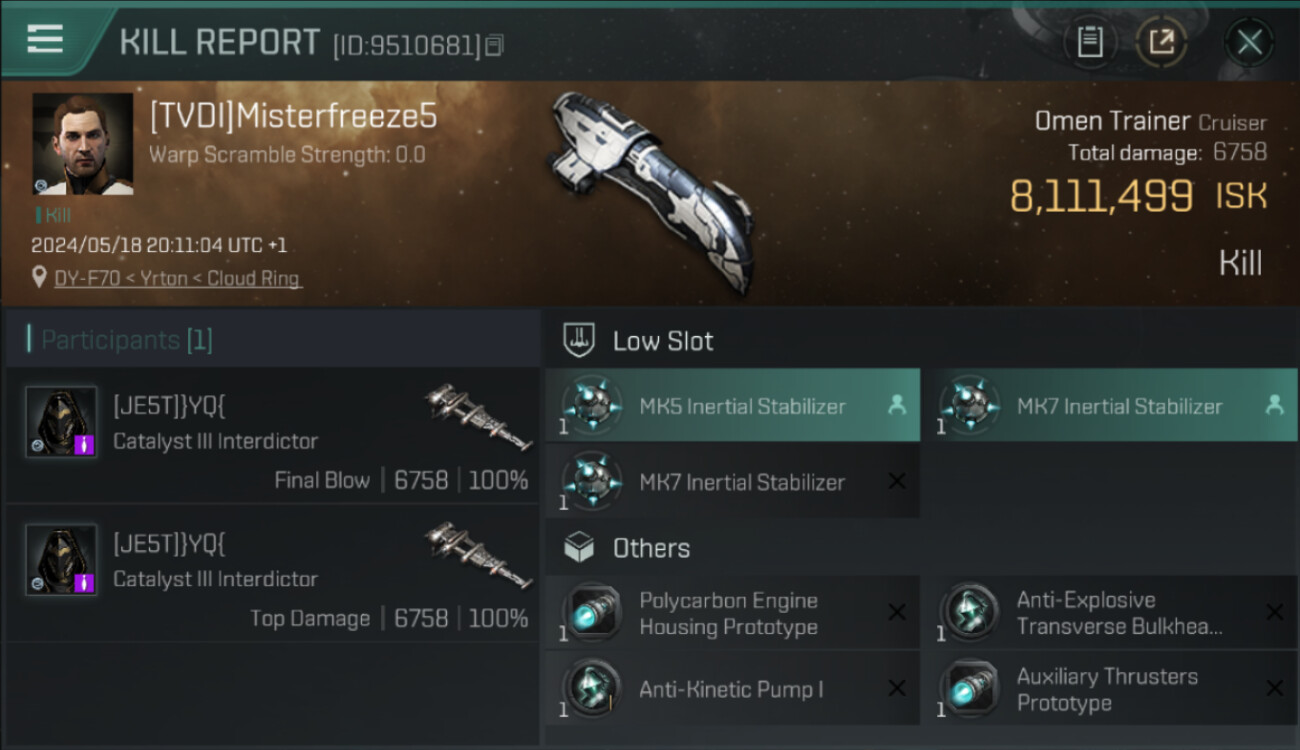This screenshot has width=1300, height=750.
Task: Close the kill report window
Action: 1249,42
